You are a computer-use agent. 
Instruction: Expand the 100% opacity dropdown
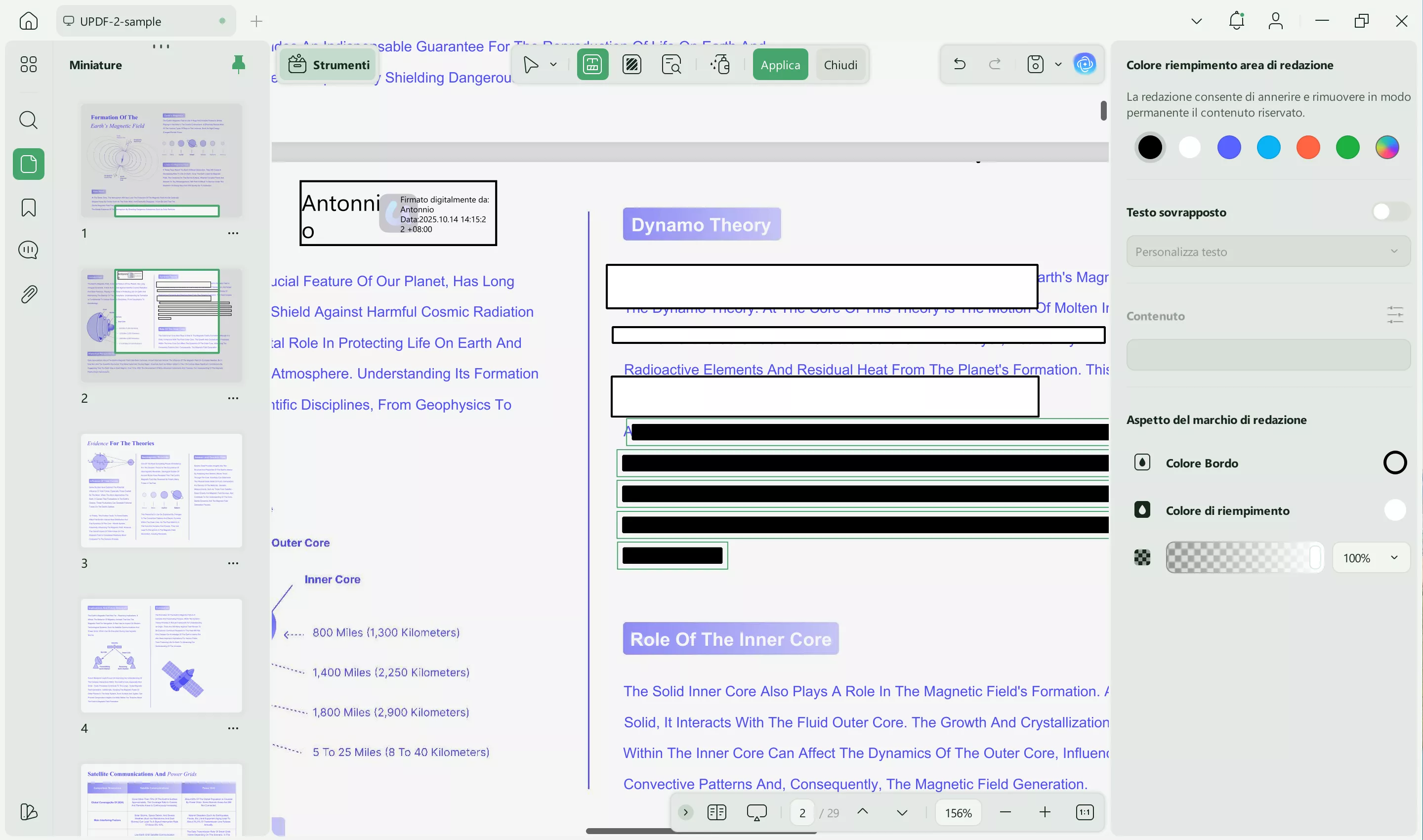tap(1370, 558)
